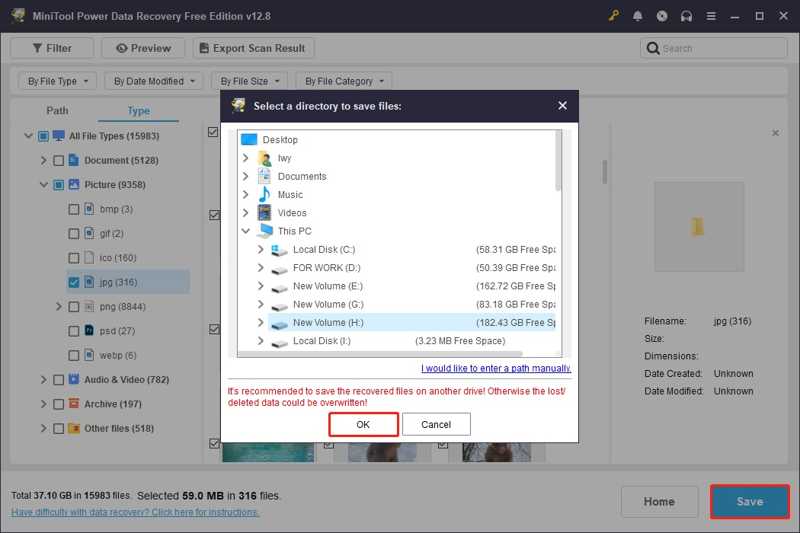Expand the Local Disk (C:) node
Viewport: 800px width, 533px height.
261,249
